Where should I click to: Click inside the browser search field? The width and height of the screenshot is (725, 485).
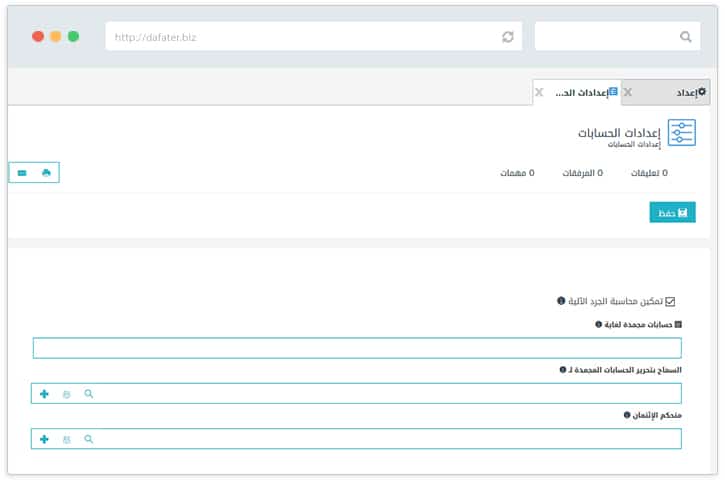pyautogui.click(x=617, y=37)
